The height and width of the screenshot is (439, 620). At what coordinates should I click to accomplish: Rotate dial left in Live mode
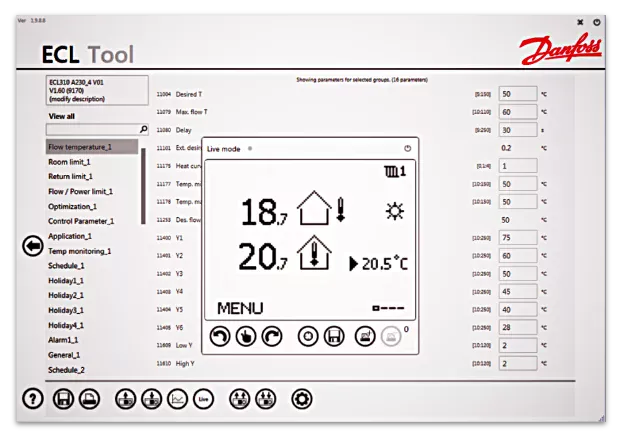click(x=220, y=337)
